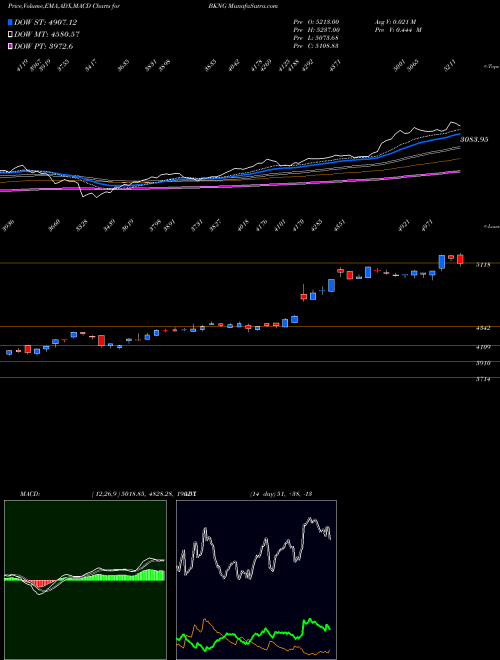500x660 pixels.
Task: Click the ADX (14 day) parameters text
Action: click(280, 494)
